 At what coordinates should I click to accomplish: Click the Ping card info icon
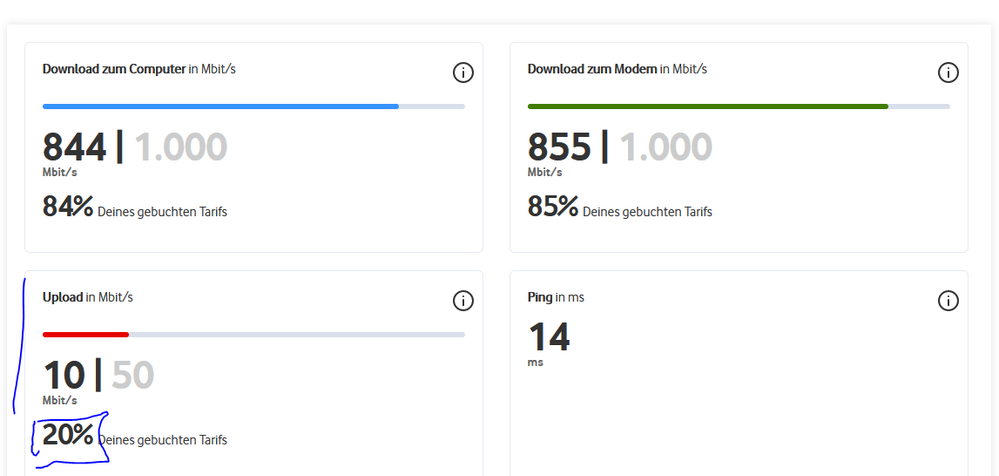point(948,300)
